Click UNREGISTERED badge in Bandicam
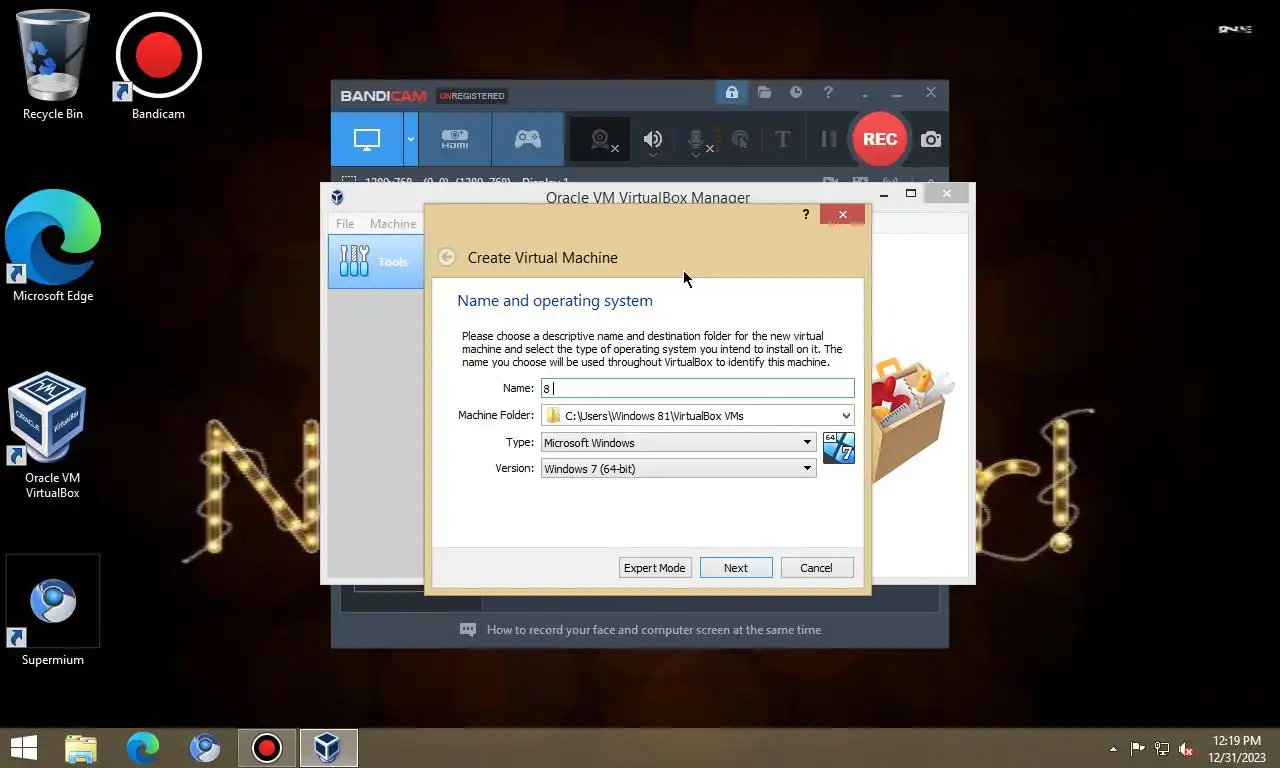Viewport: 1280px width, 768px height. pos(472,96)
